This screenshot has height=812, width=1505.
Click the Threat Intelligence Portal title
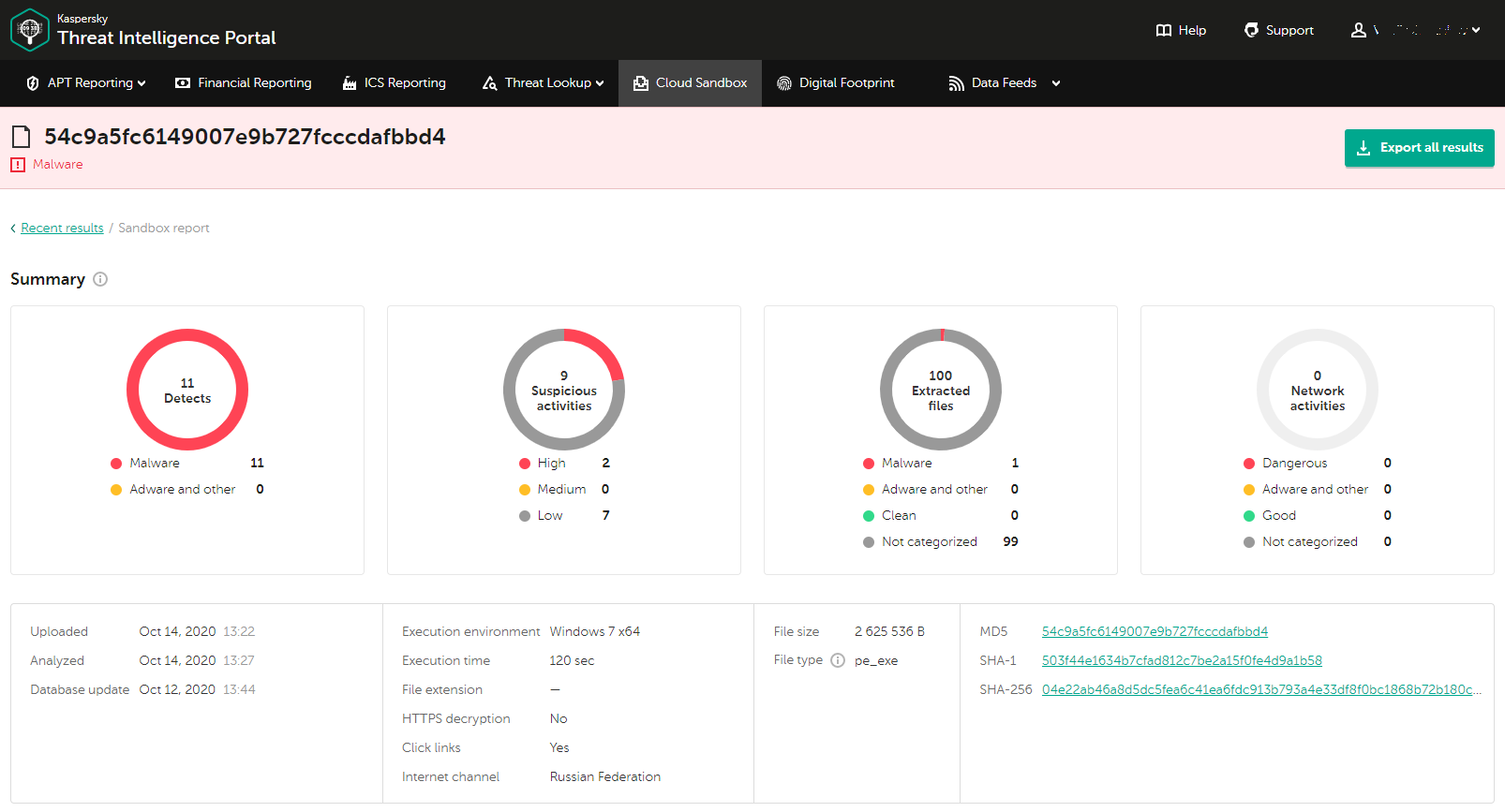167,38
